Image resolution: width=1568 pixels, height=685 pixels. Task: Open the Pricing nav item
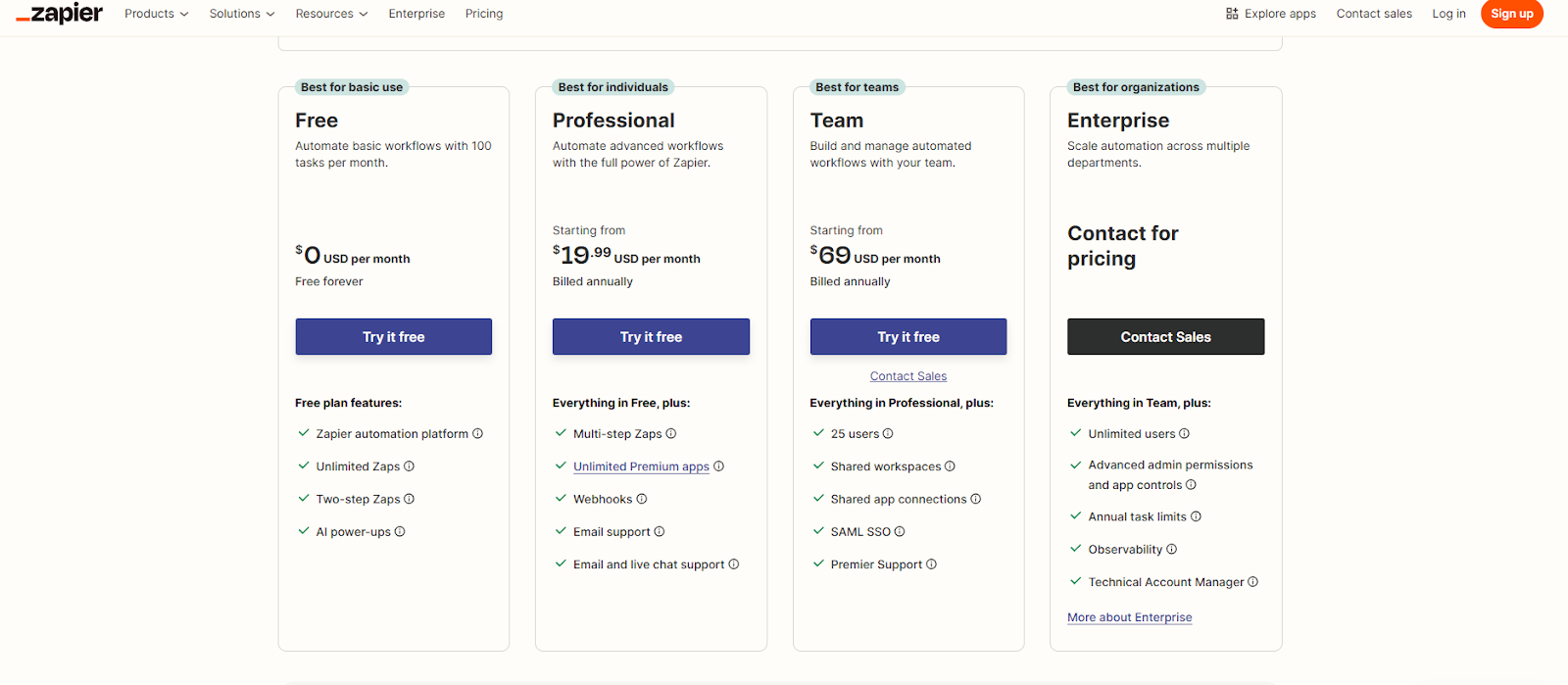(x=484, y=14)
